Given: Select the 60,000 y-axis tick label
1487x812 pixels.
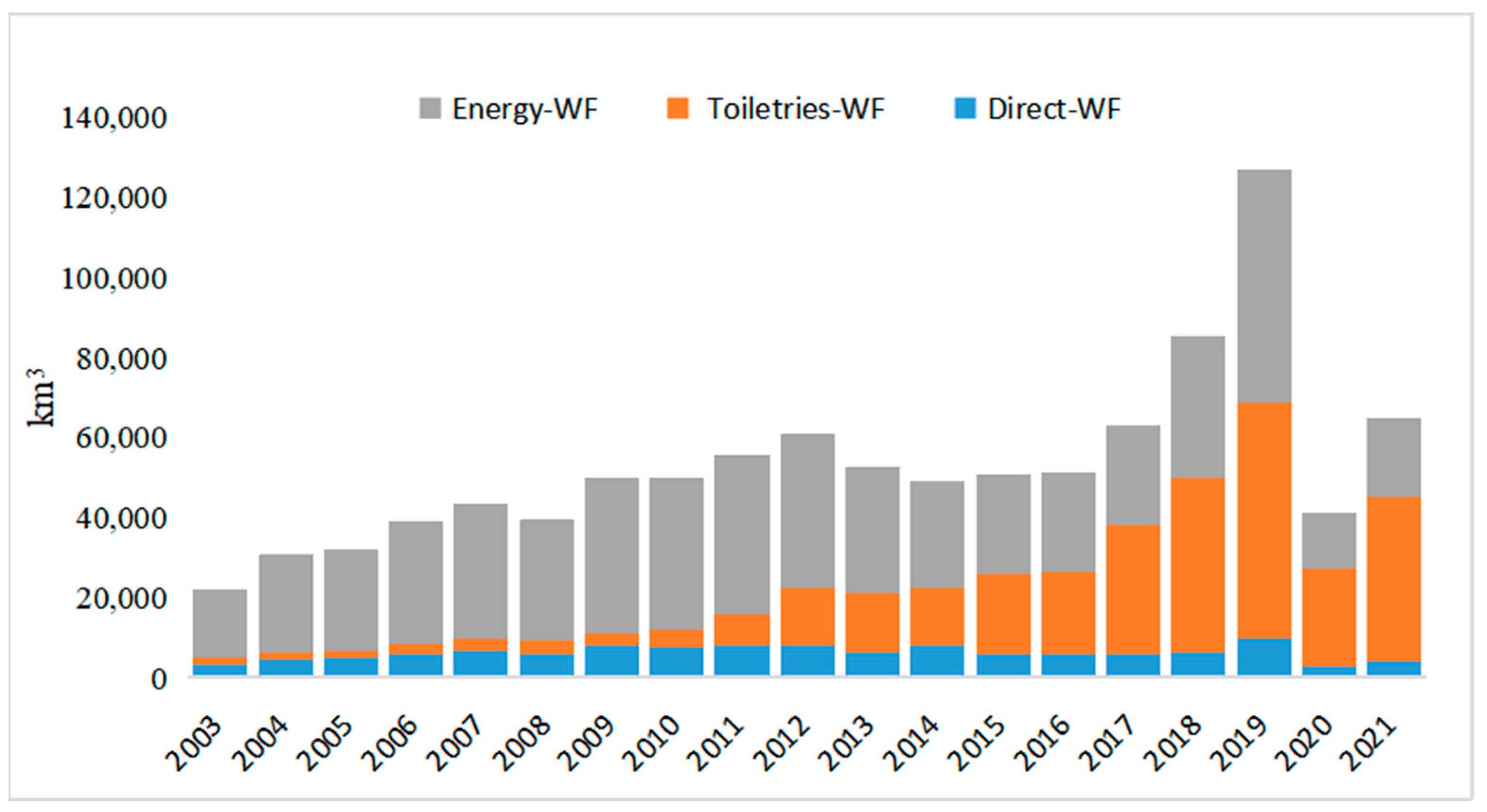Looking at the screenshot, I should coord(121,438).
